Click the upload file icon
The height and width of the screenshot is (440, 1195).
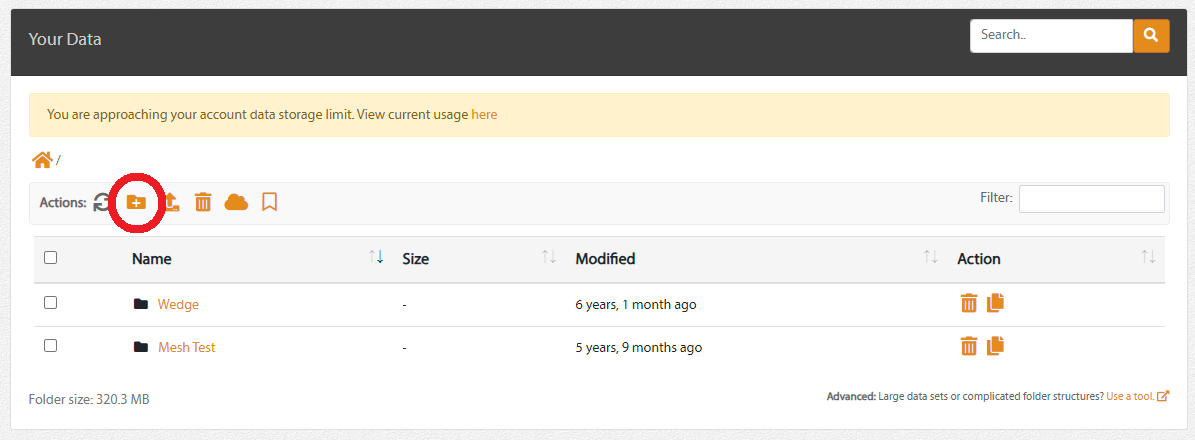point(171,202)
